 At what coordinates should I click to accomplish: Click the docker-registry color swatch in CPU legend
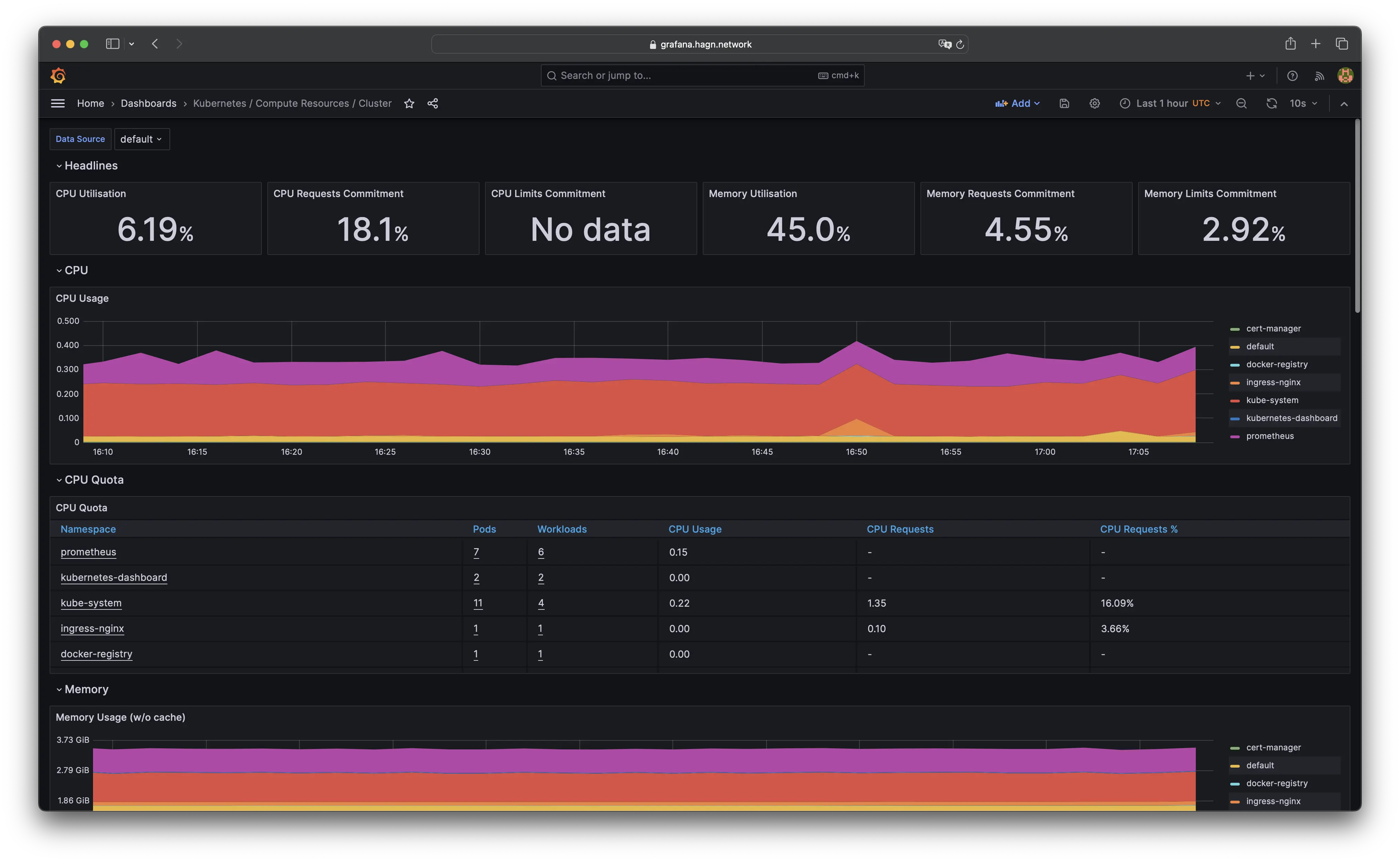pos(1235,365)
